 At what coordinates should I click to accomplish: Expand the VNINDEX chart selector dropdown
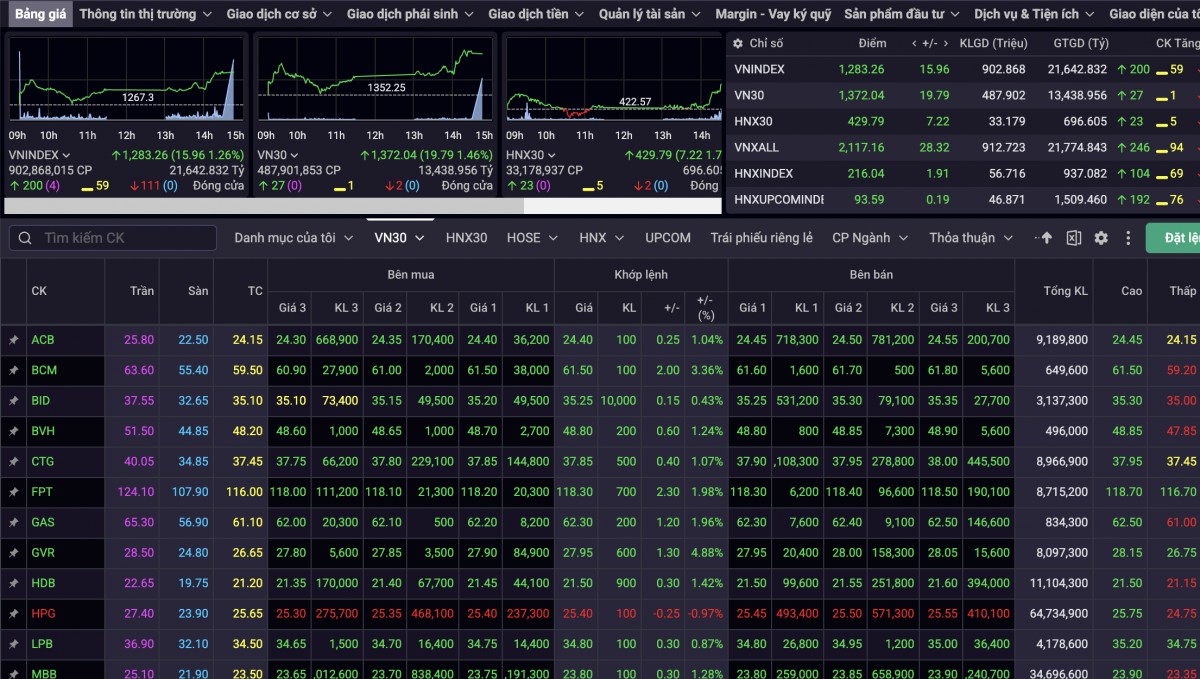coord(66,156)
